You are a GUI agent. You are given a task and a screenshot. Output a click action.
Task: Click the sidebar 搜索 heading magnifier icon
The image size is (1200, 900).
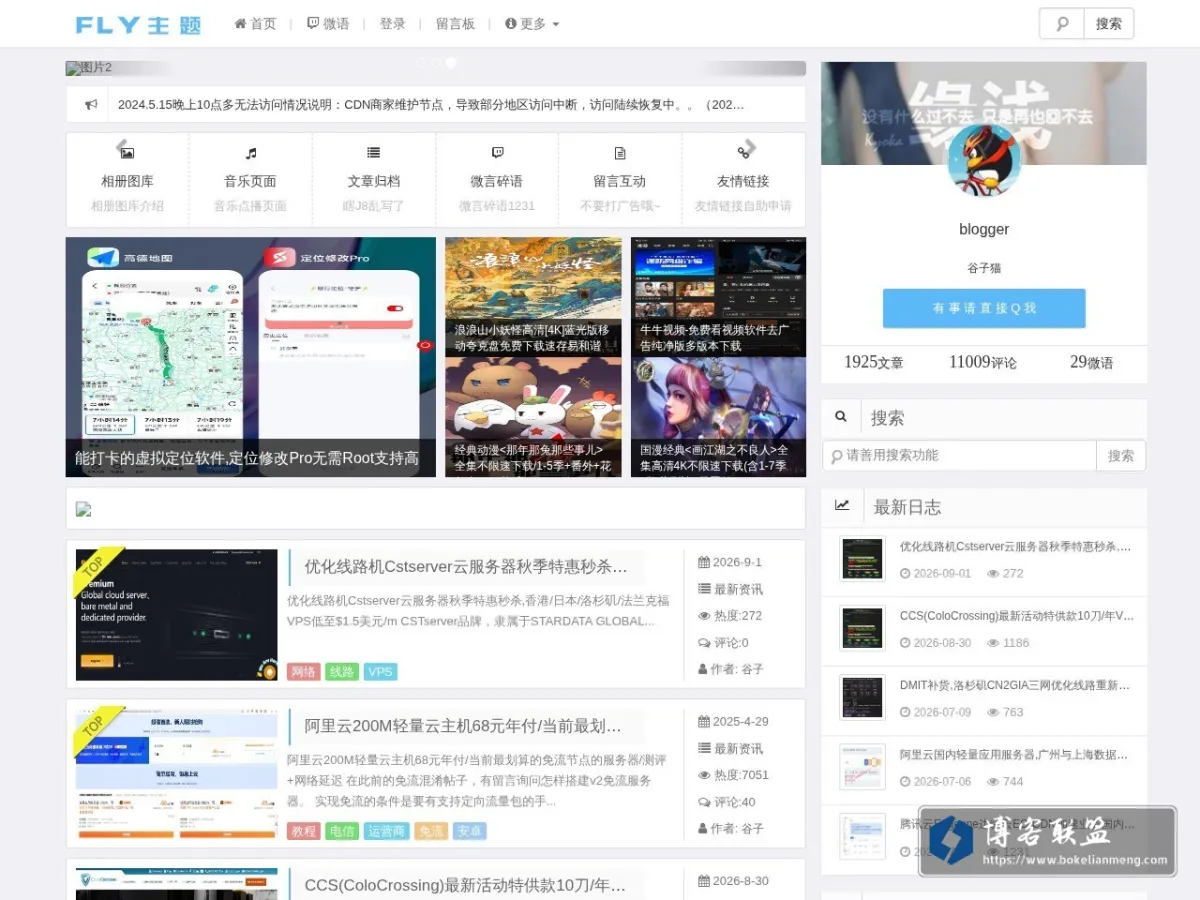841,417
